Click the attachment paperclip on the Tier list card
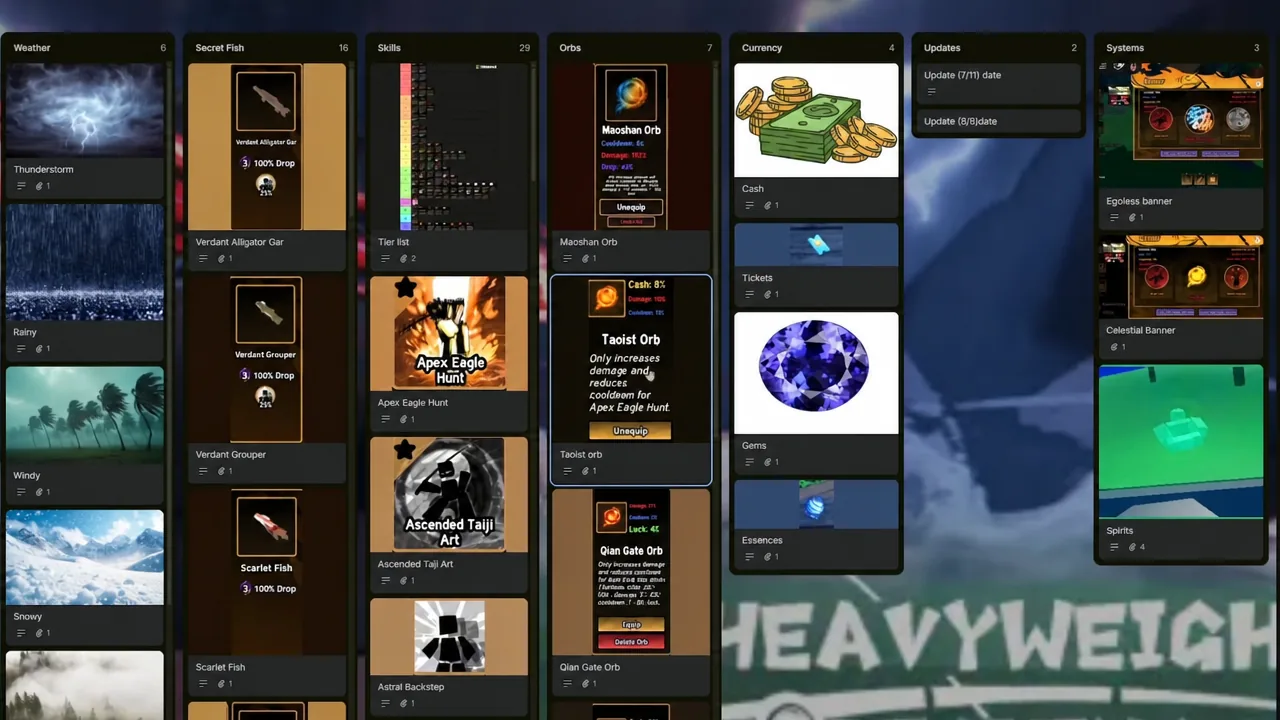1280x720 pixels. coord(404,259)
